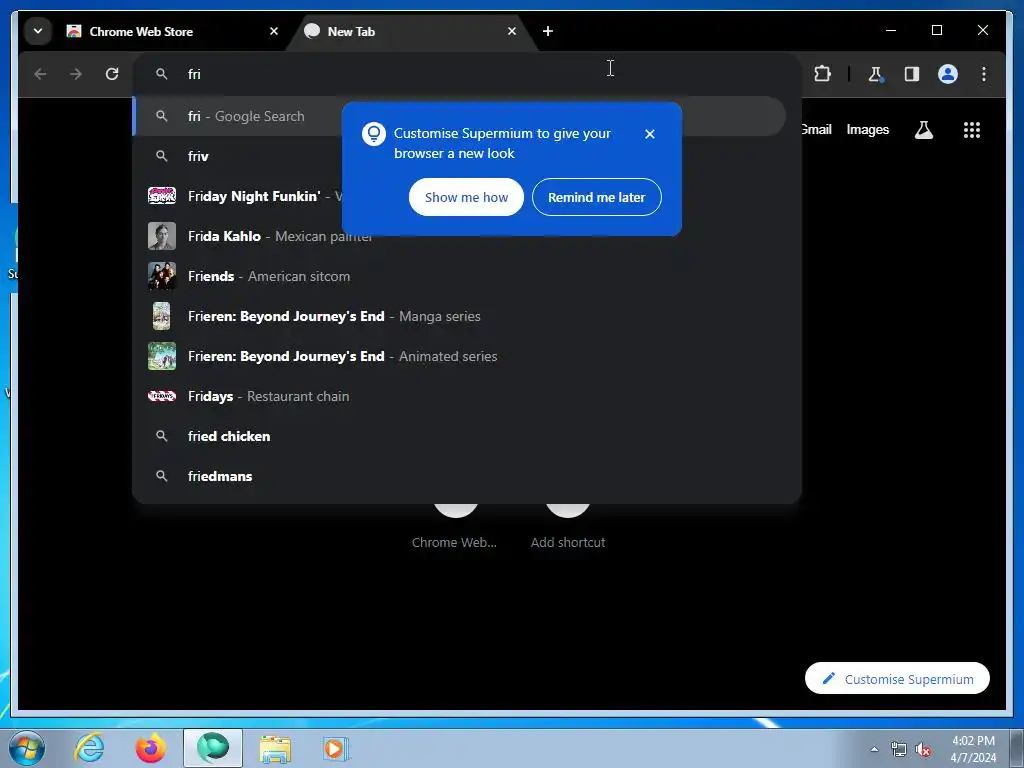Screen dimensions: 1024x768
Task: Open the Extensions puzzle icon
Action: pyautogui.click(x=822, y=74)
